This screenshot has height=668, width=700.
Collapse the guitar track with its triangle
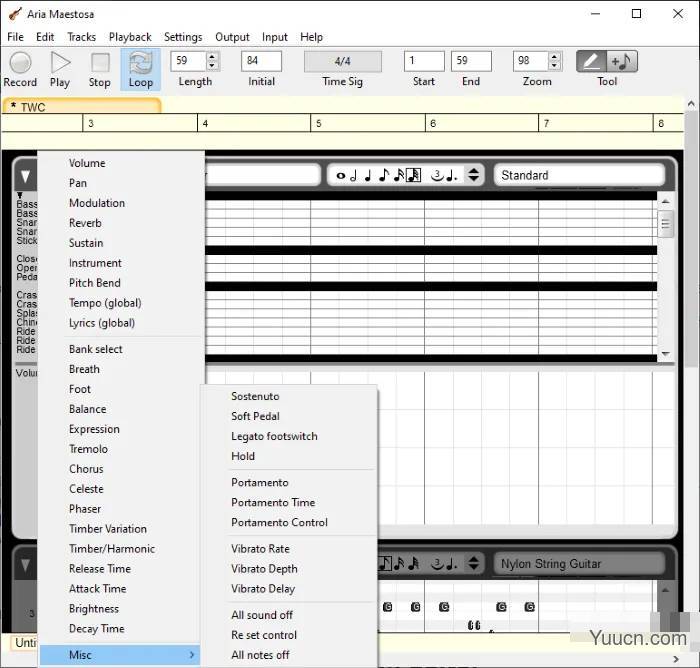(x=25, y=565)
